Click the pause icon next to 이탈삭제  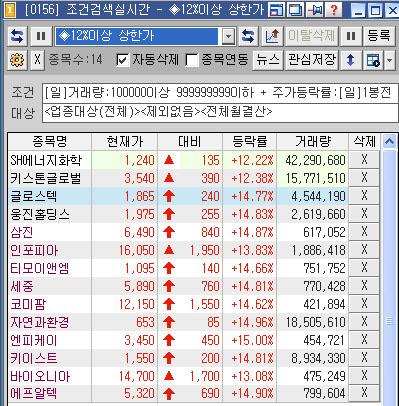[x=351, y=36]
